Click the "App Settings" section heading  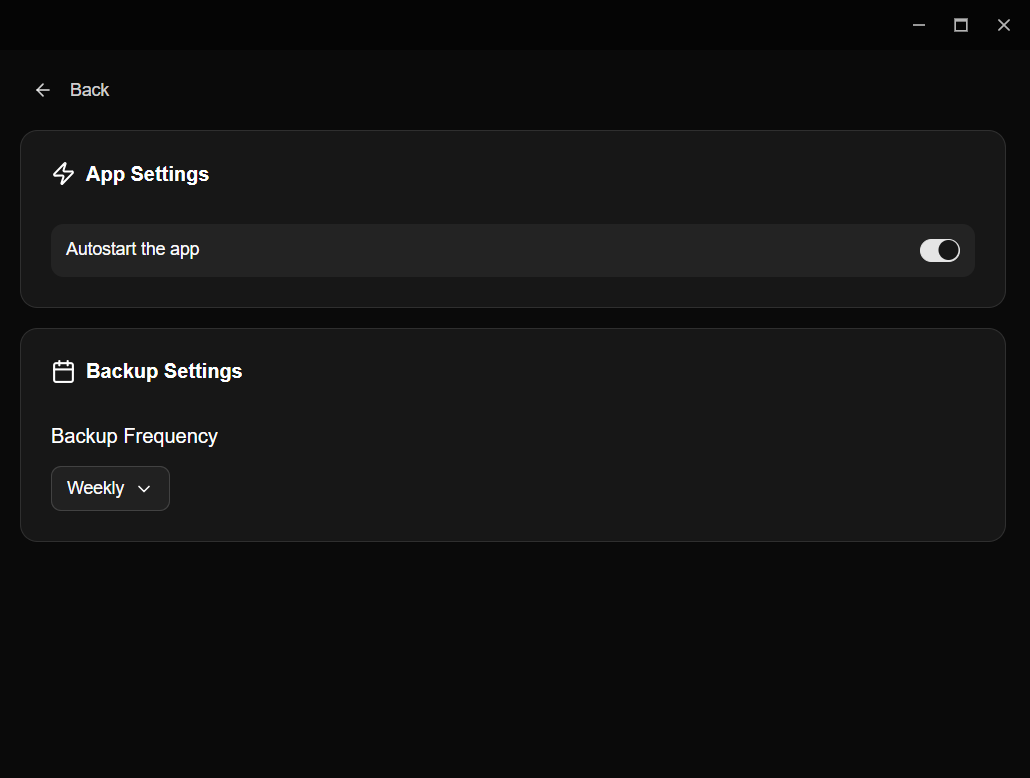147,174
